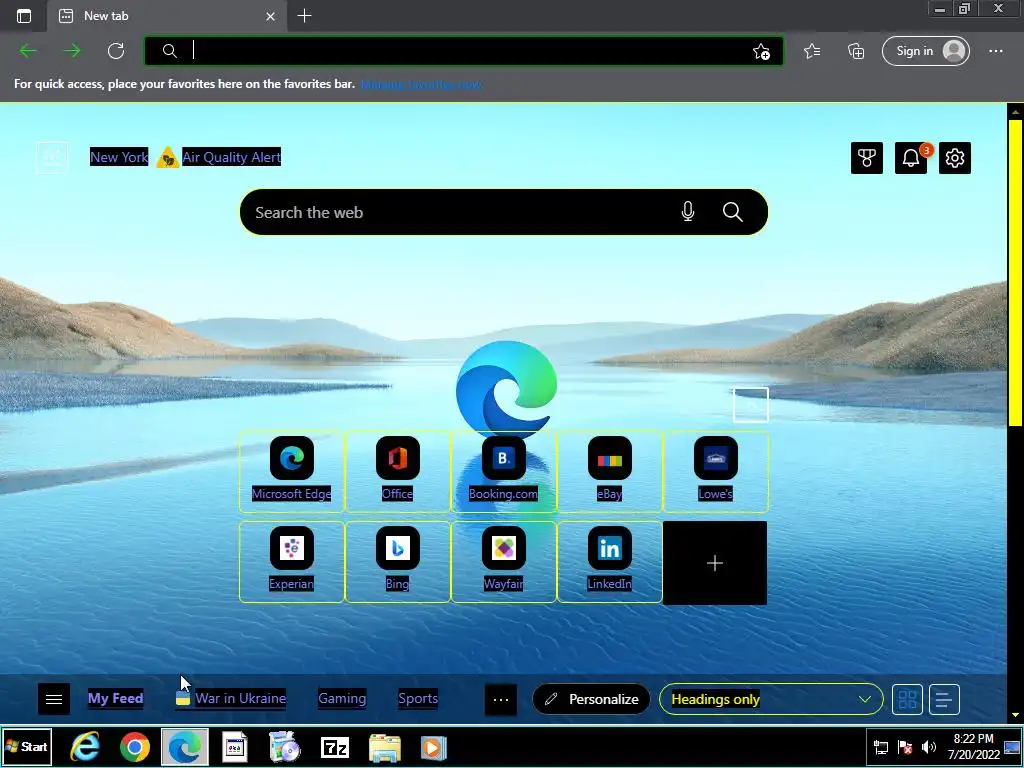Viewport: 1024px width, 768px height.
Task: Collapse quick links with chevron button
Action: click(751, 405)
